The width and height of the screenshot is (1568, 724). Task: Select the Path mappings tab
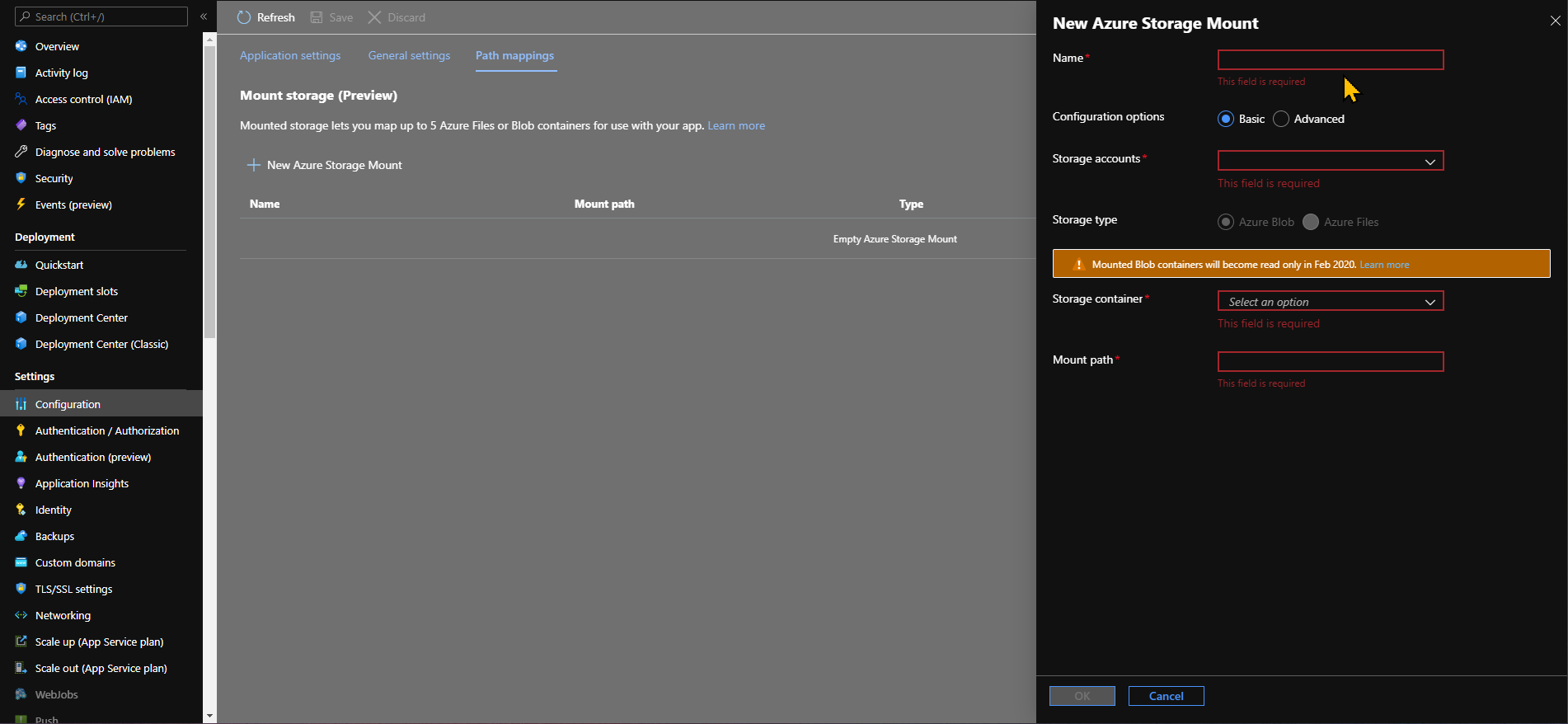(514, 55)
